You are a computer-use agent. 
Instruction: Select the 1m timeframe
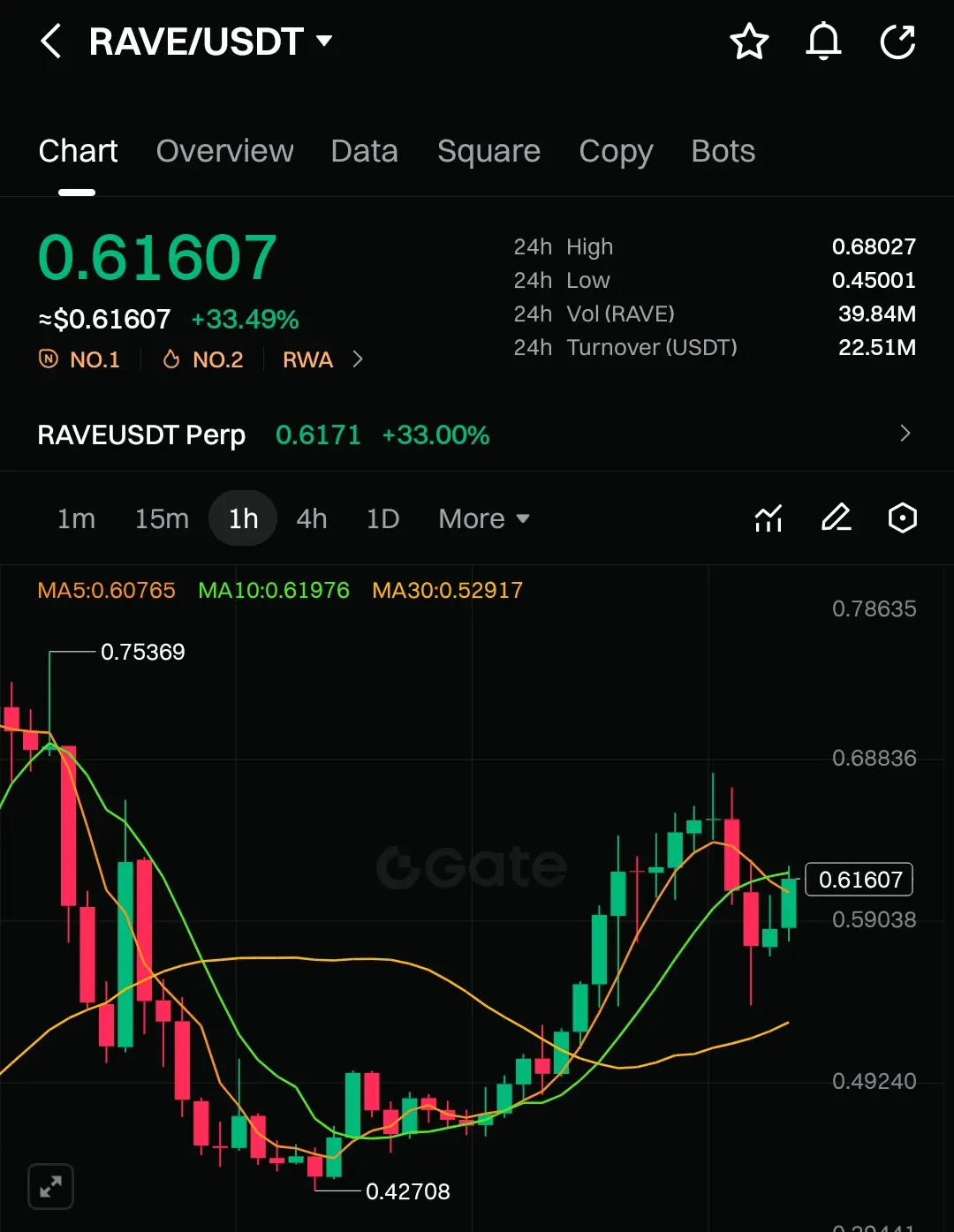76,518
